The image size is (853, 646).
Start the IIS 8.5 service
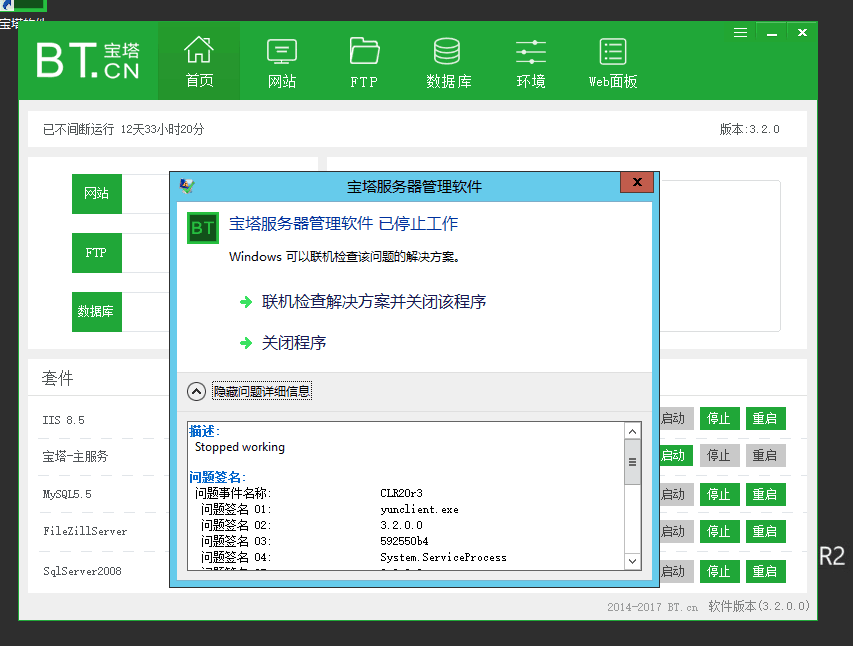coord(676,419)
